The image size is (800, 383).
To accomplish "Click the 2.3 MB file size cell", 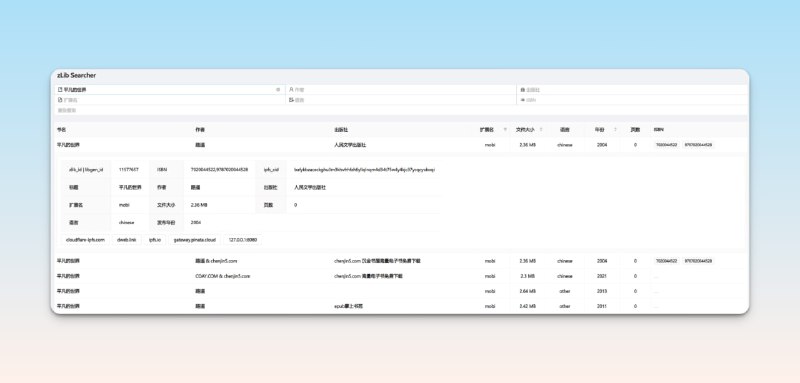I will (528, 276).
